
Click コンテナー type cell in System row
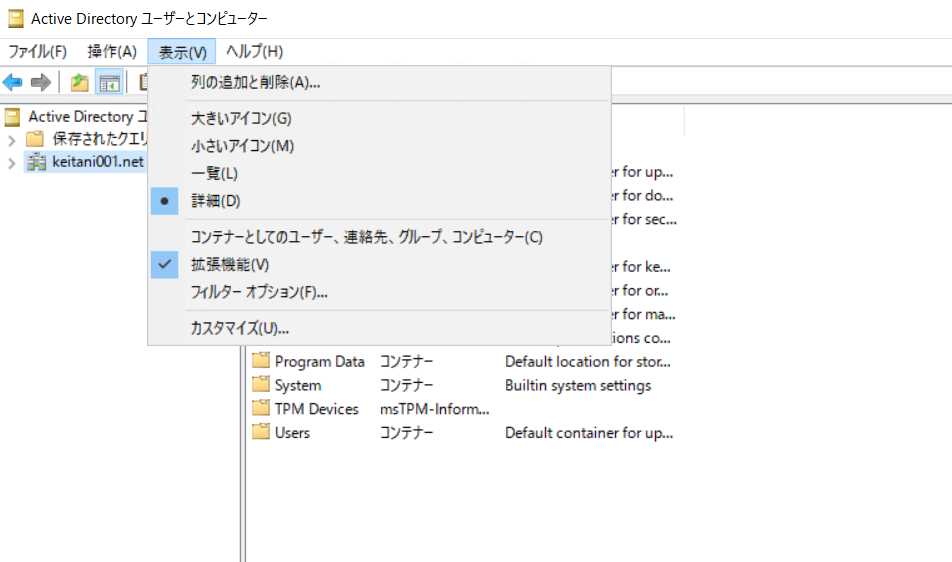pos(407,385)
